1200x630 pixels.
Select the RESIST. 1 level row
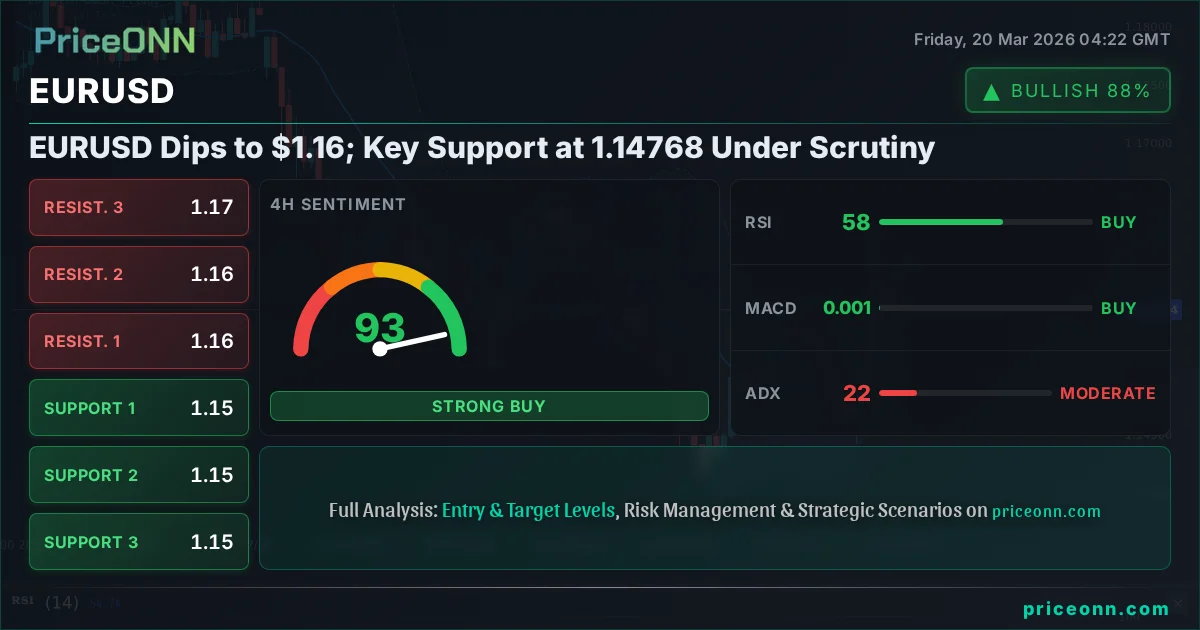coord(139,341)
